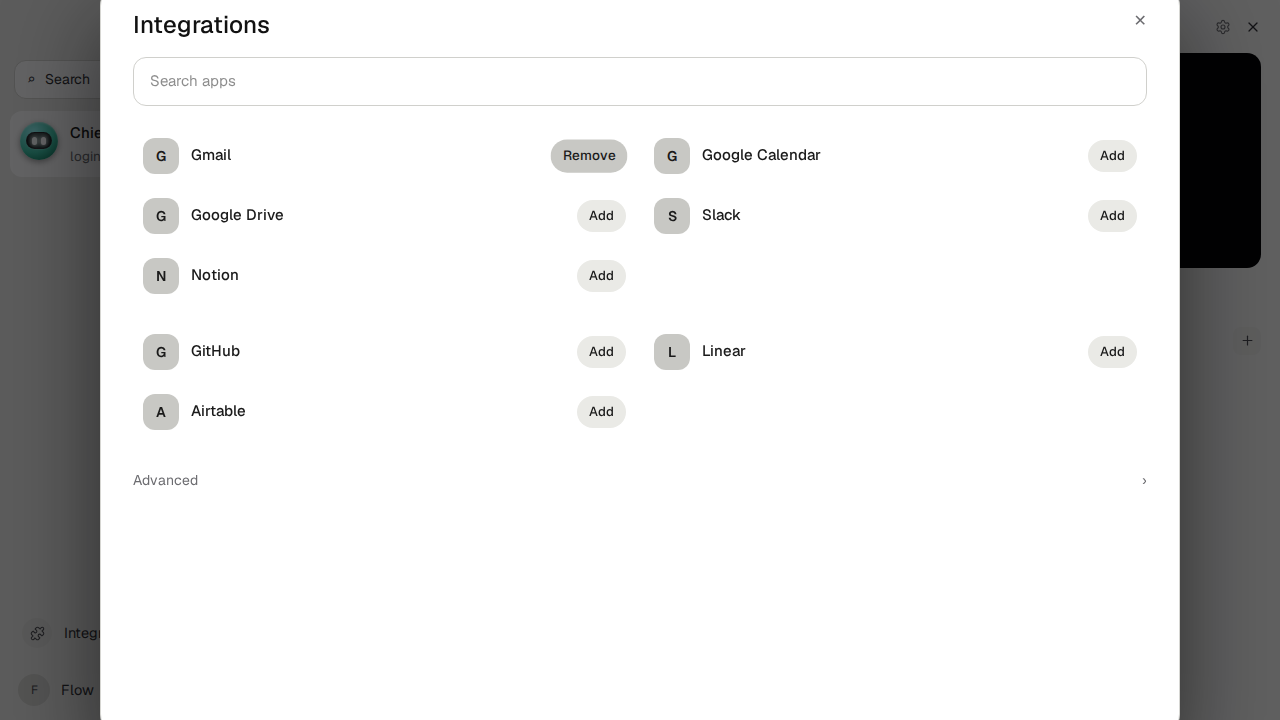Click the Google Calendar app icon

tap(672, 156)
